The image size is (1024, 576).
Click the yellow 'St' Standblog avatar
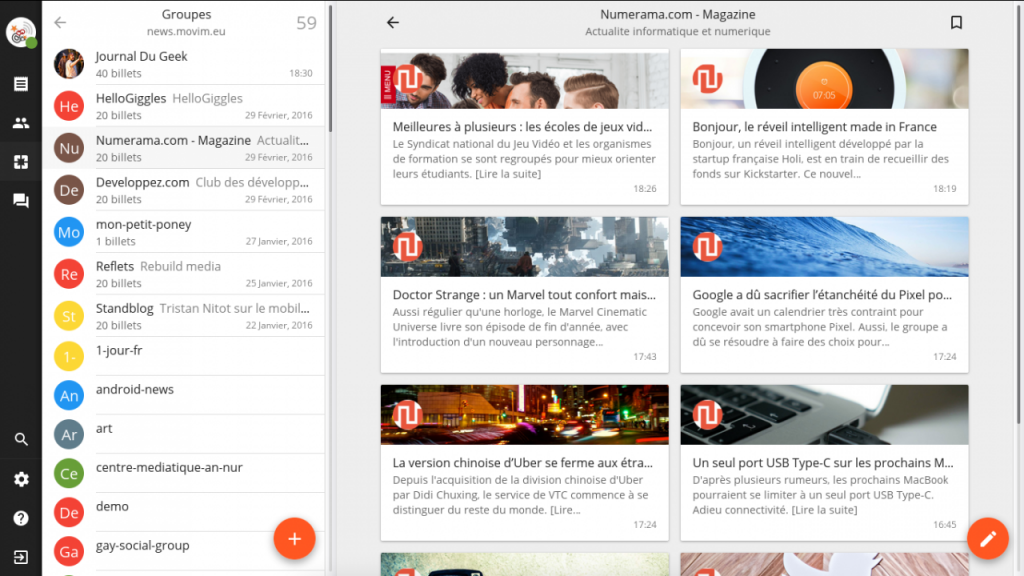69,316
